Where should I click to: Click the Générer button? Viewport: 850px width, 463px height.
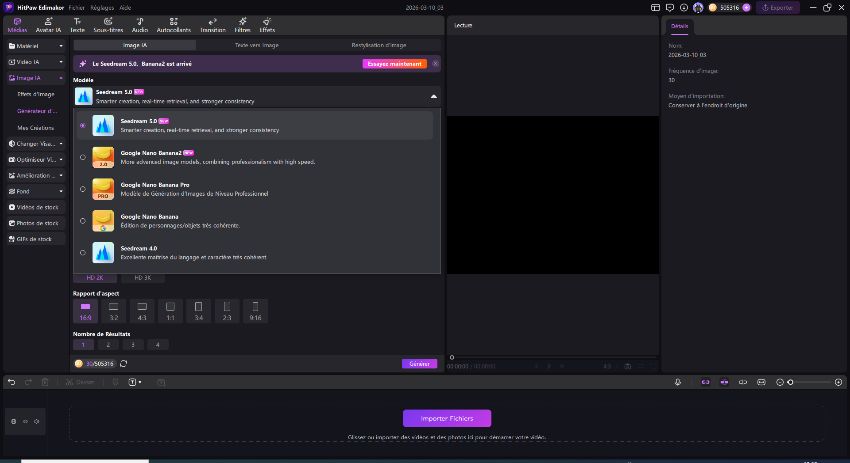[419, 364]
